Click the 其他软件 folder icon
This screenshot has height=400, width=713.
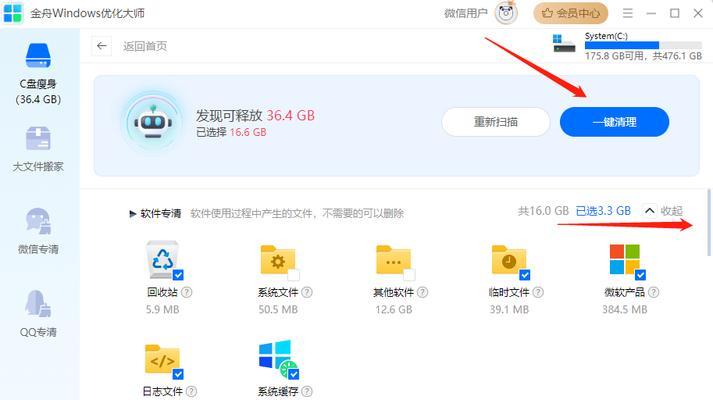393,260
